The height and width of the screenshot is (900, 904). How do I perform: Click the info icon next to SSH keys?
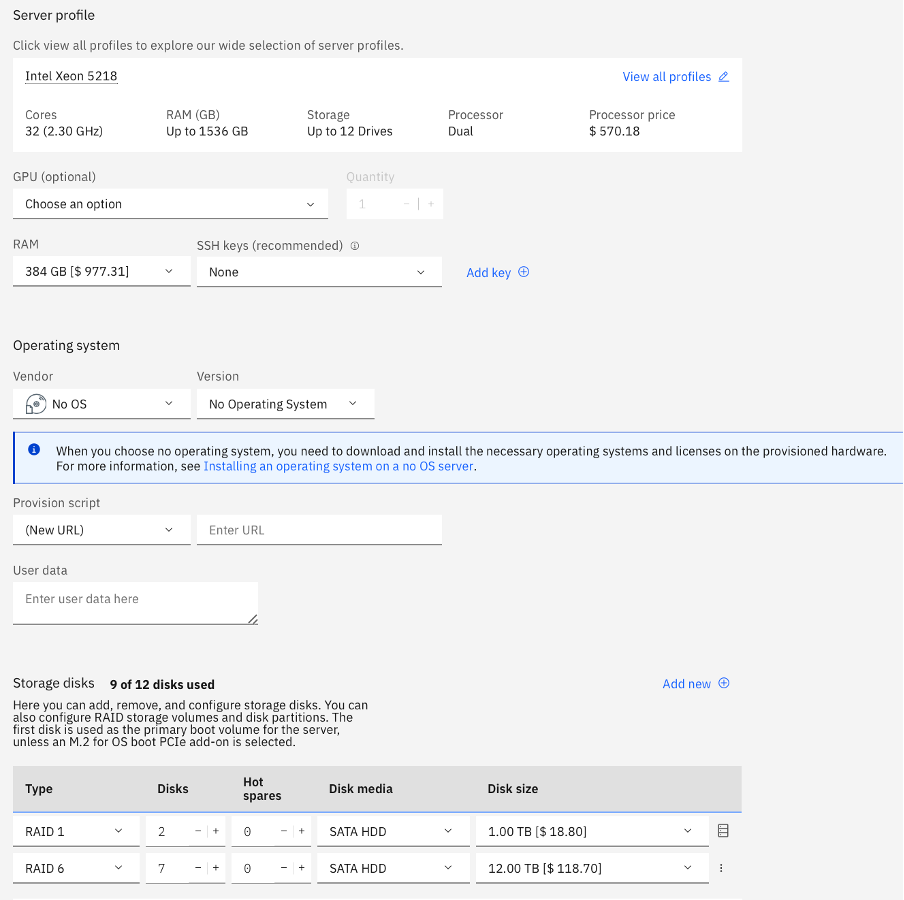point(354,245)
